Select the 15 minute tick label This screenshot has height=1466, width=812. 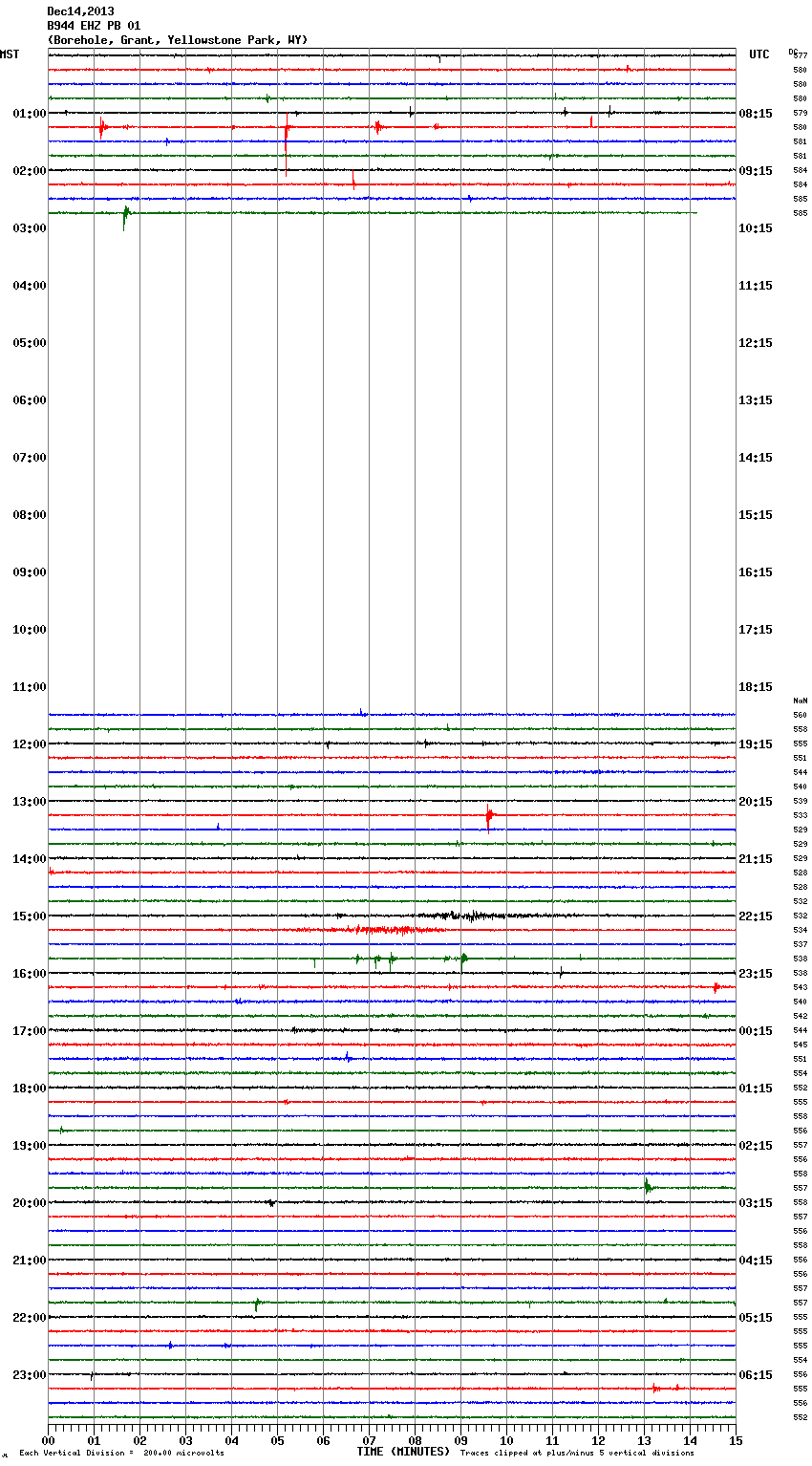pyautogui.click(x=736, y=1441)
